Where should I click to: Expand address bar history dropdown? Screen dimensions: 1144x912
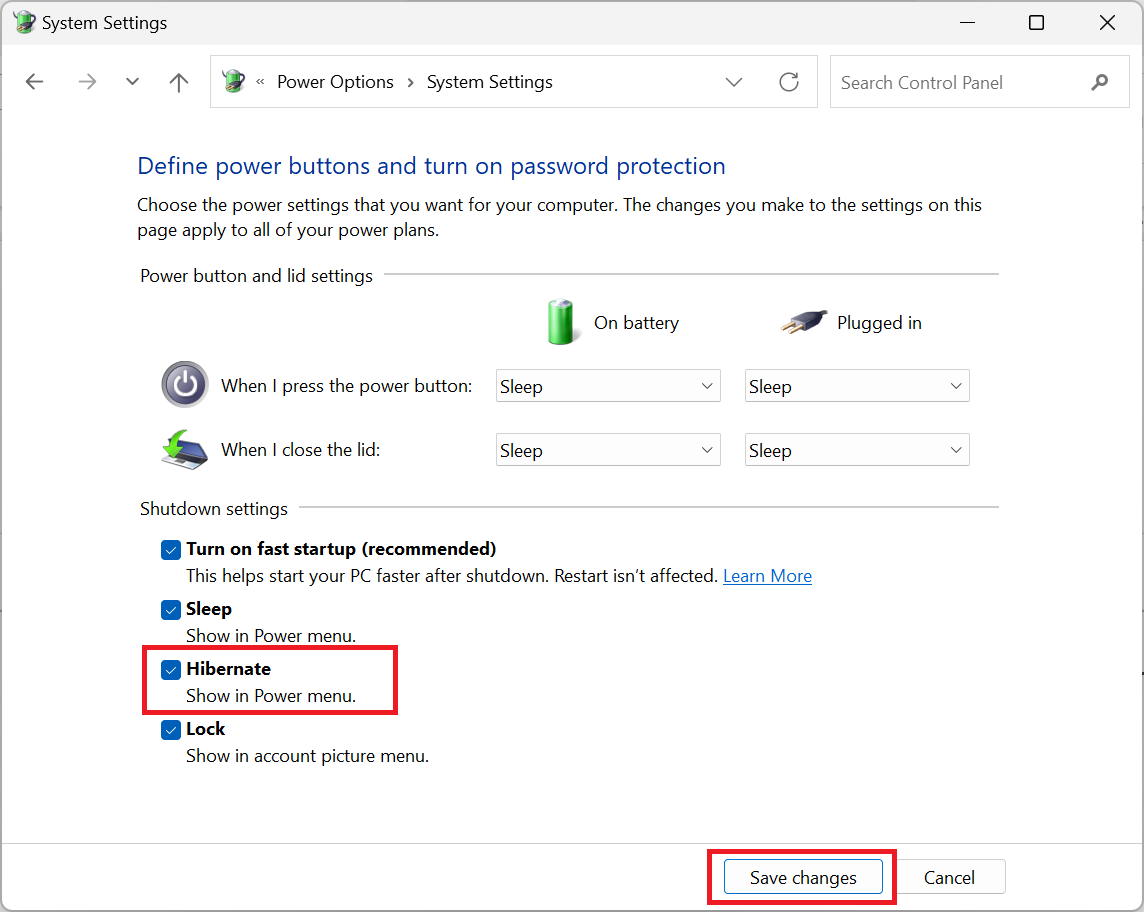click(x=734, y=82)
